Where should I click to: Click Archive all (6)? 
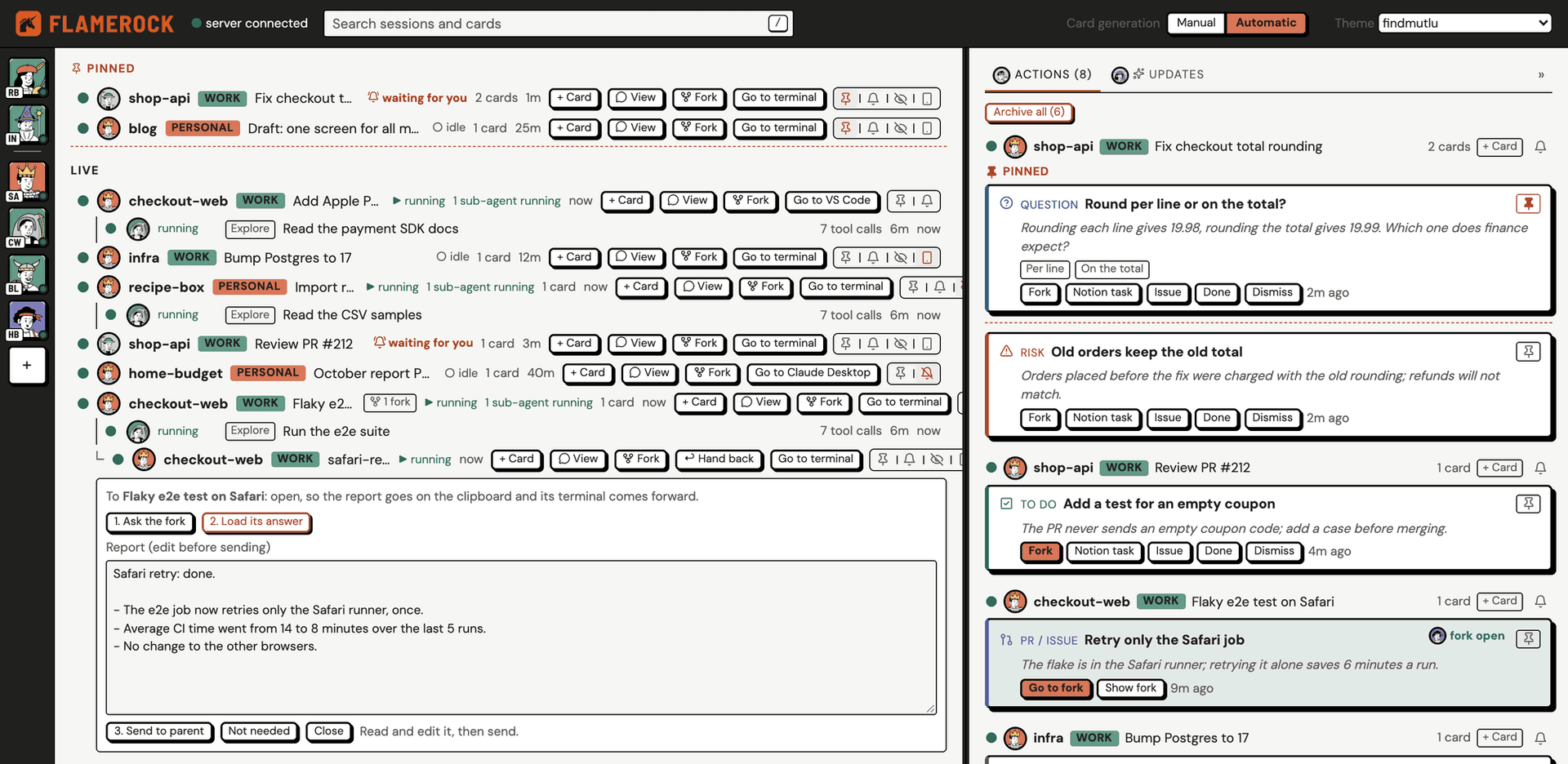(x=1029, y=113)
